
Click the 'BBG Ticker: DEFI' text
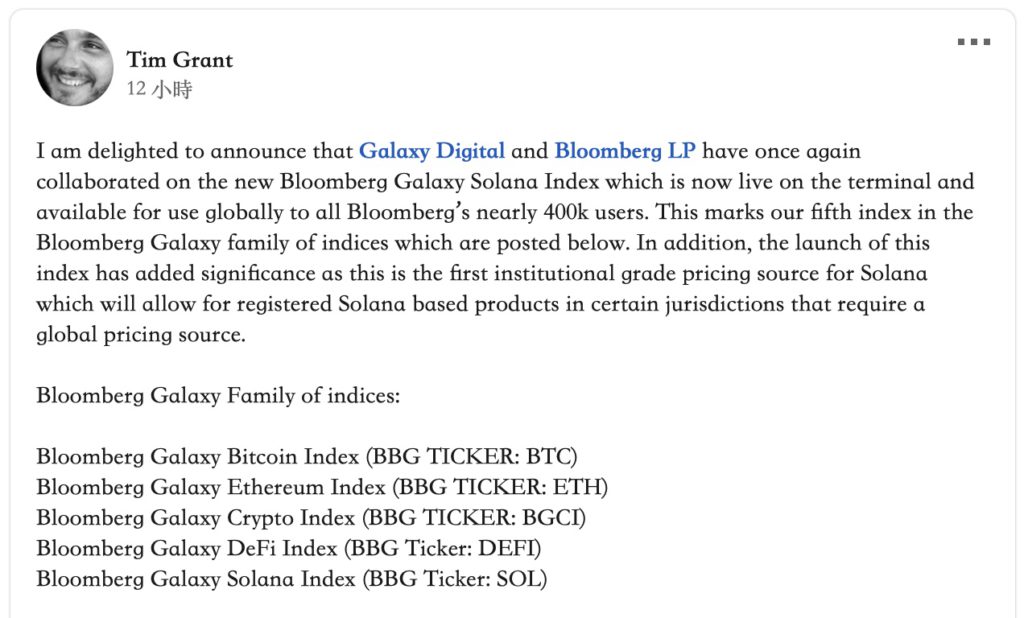443,548
